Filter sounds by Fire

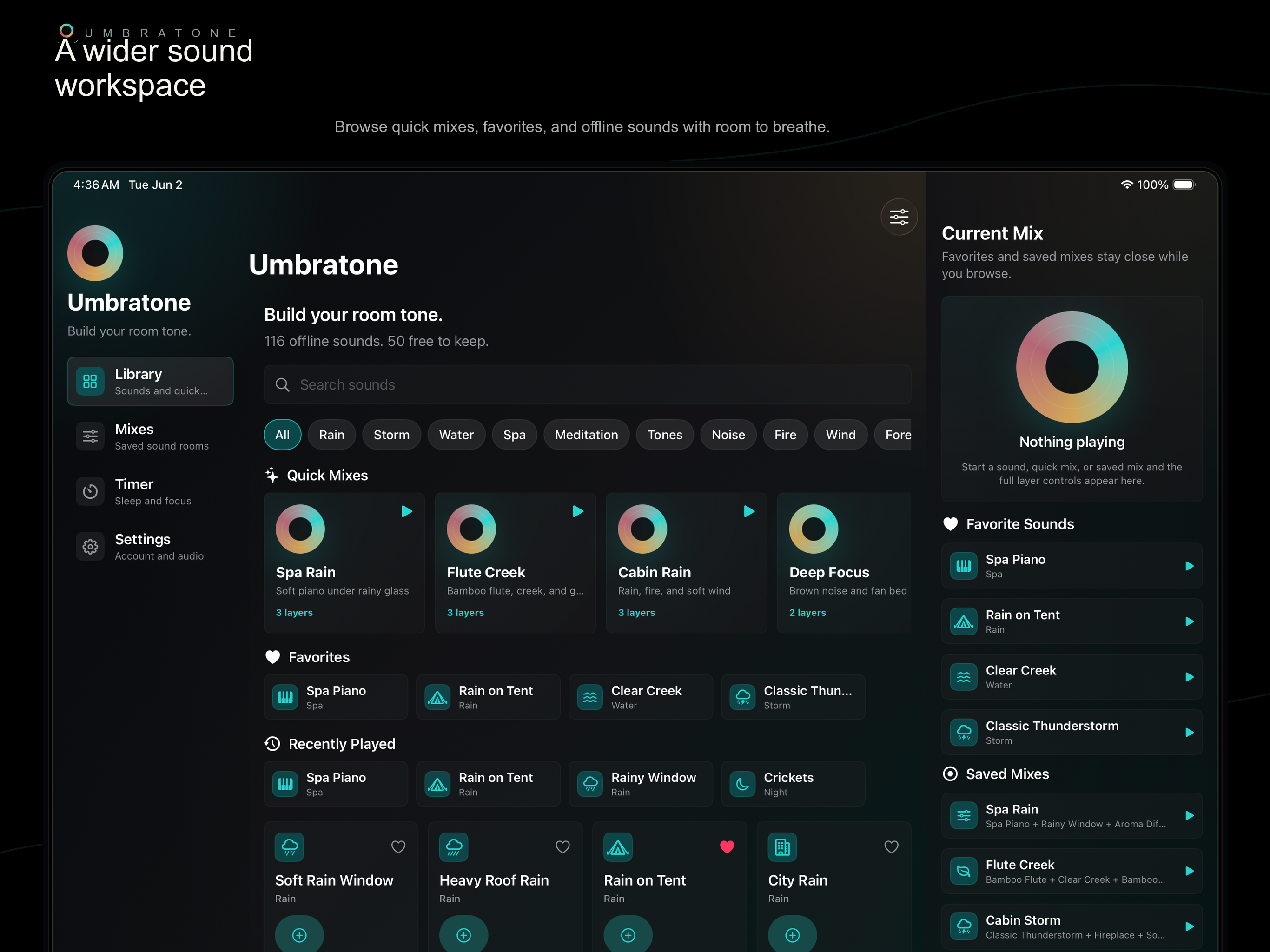(785, 435)
